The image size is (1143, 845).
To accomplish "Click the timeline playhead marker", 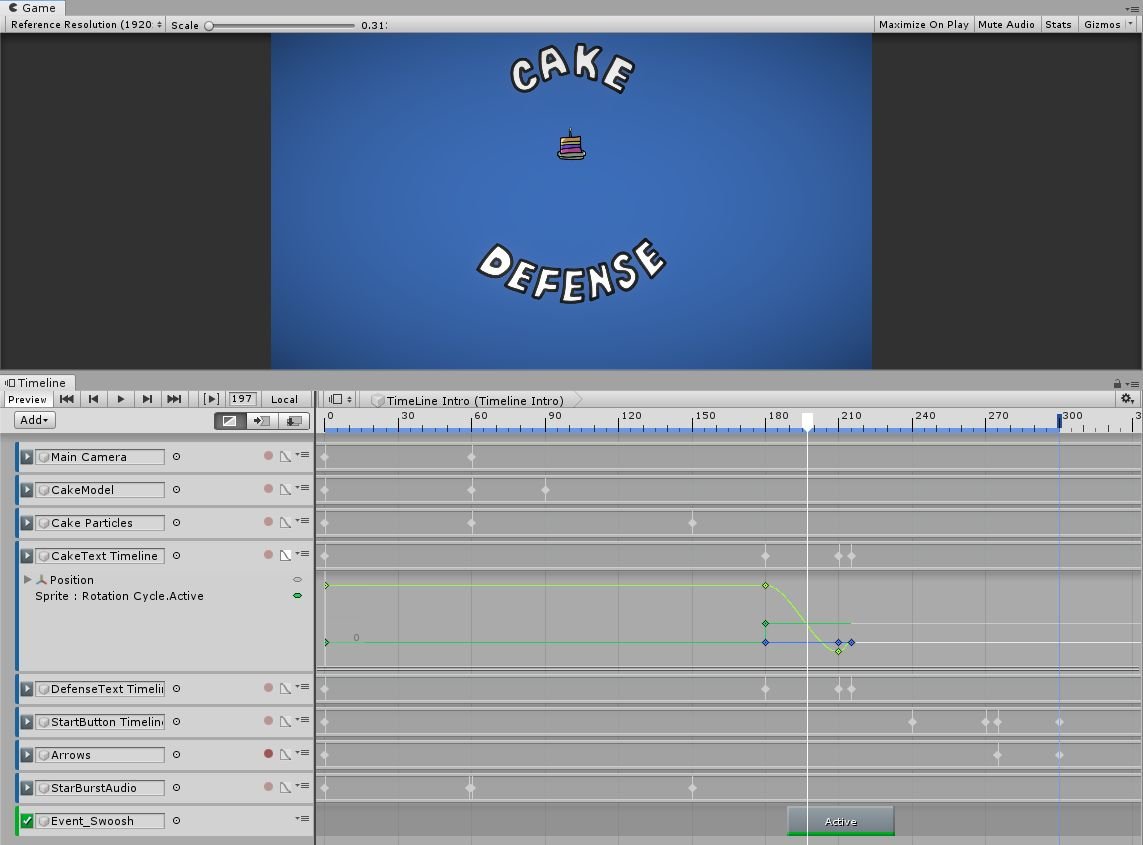I will tap(807, 421).
